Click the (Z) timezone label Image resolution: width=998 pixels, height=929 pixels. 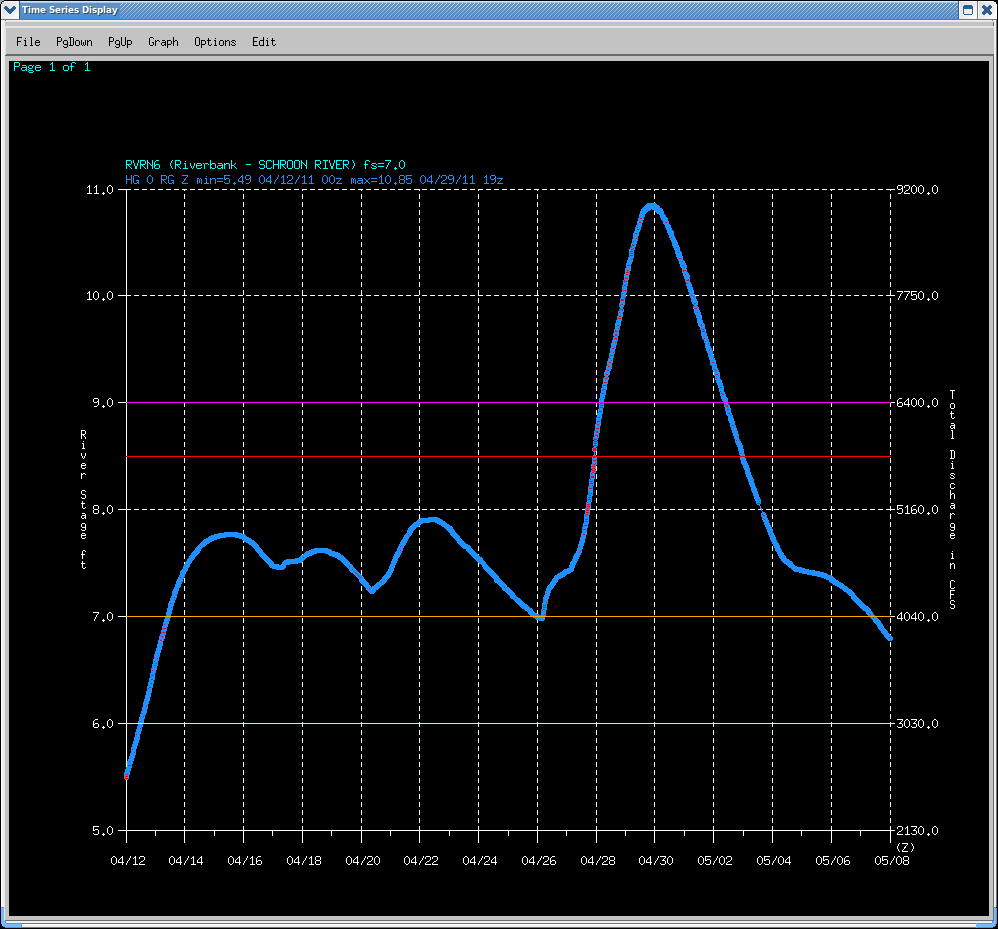(x=905, y=847)
